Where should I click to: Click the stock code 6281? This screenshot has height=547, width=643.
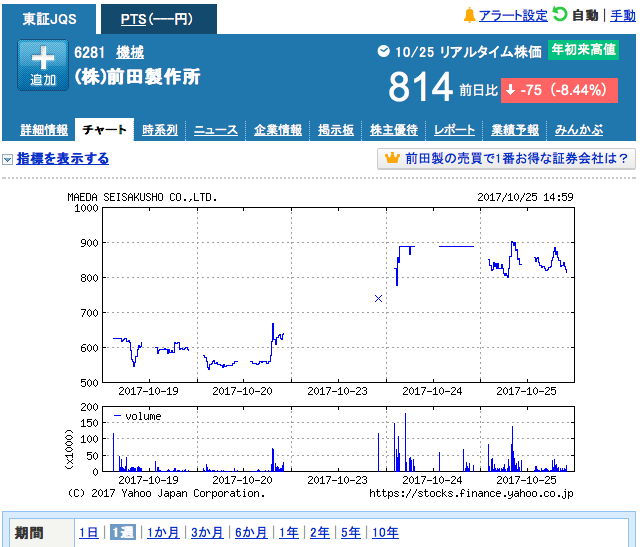(x=89, y=52)
